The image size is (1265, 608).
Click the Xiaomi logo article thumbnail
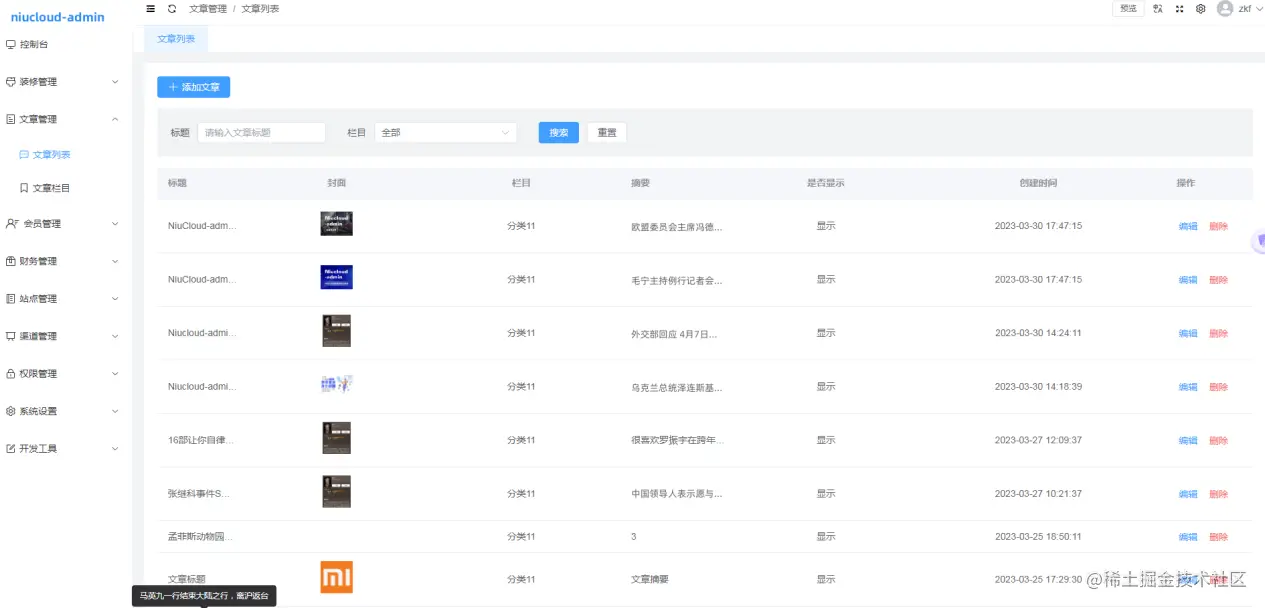[336, 577]
